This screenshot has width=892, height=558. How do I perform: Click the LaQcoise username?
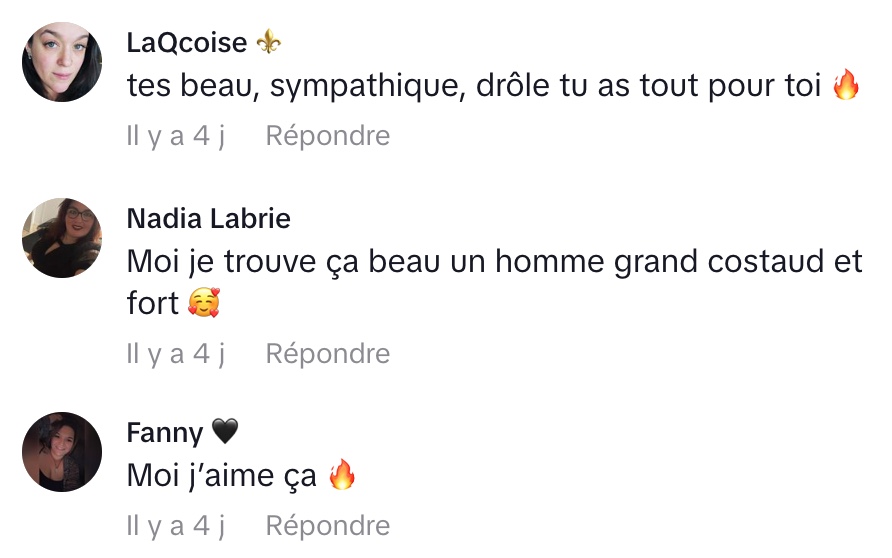pyautogui.click(x=187, y=43)
